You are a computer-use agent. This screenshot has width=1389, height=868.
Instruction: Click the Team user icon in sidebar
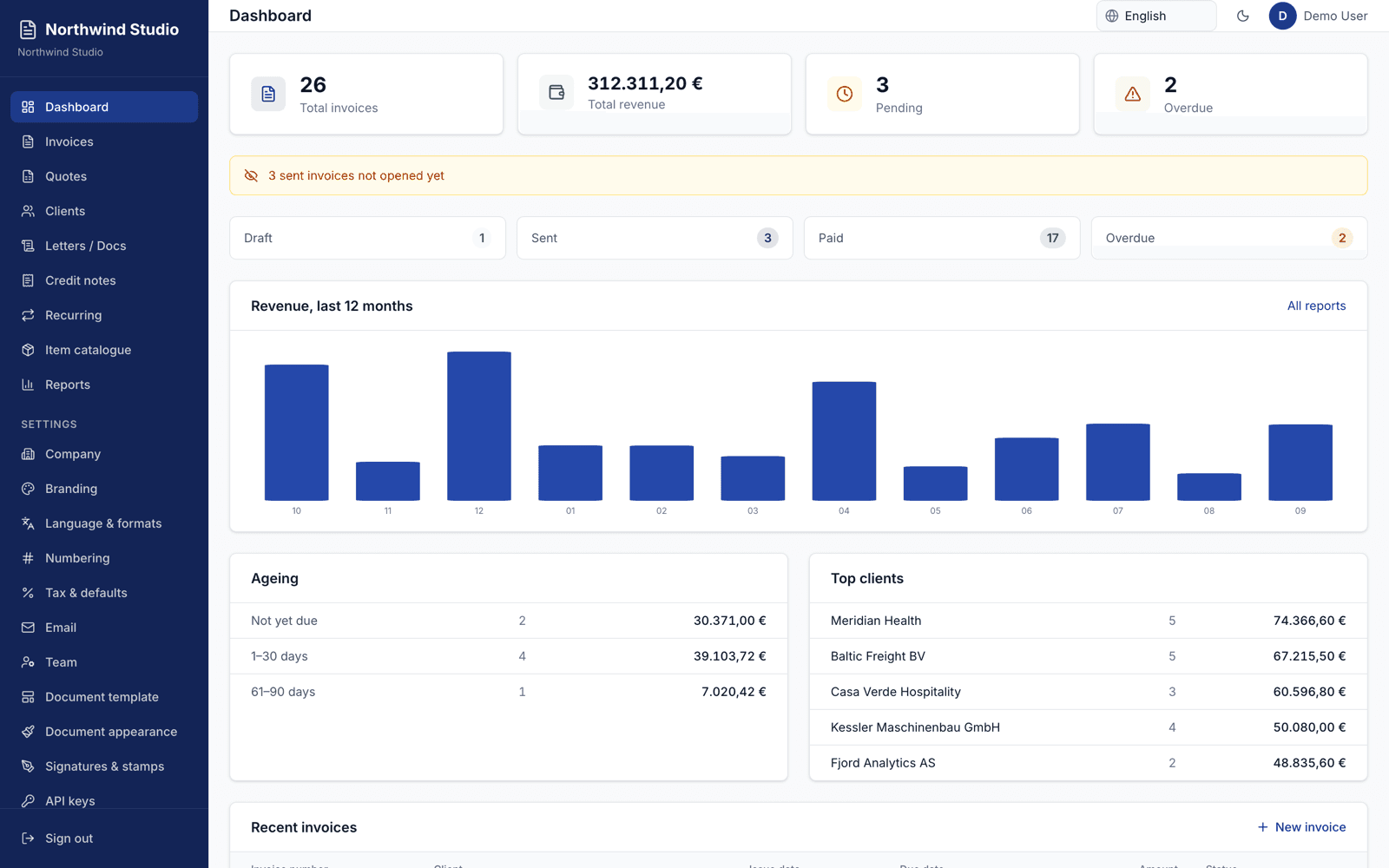coord(28,662)
